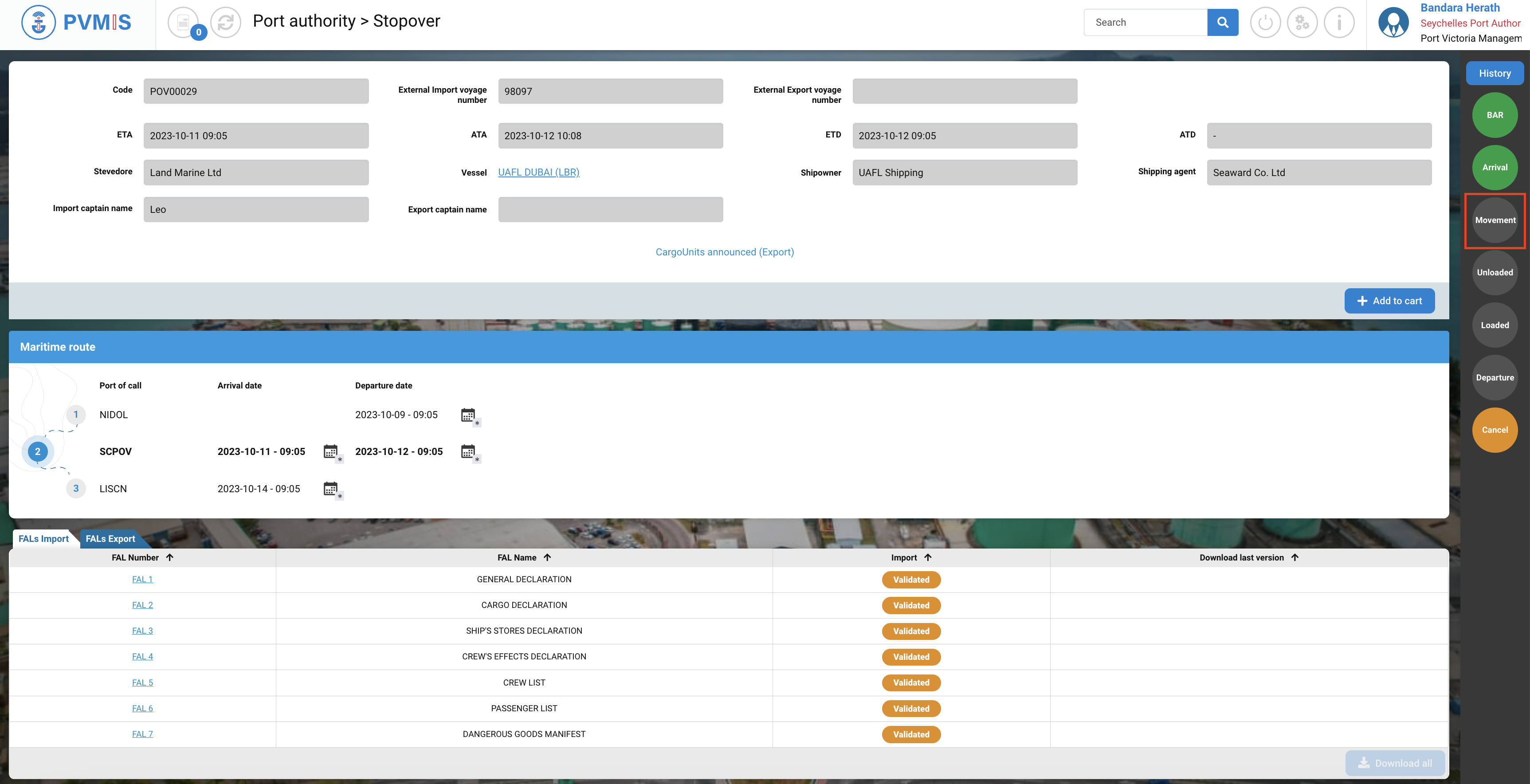Viewport: 1530px width, 784px height.
Task: Open calendar for NIDOL departure date
Action: click(x=468, y=415)
